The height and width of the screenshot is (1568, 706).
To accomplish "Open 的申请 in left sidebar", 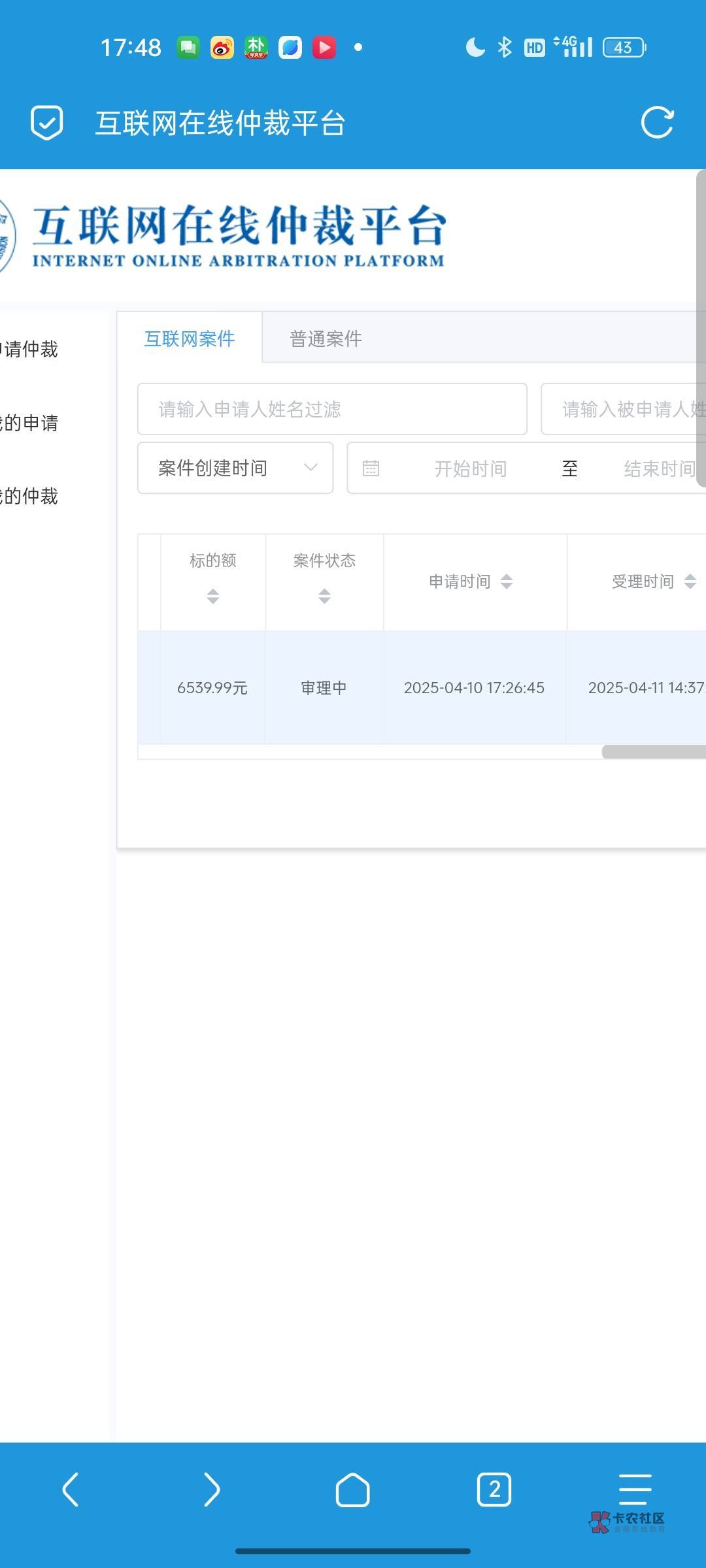I will (x=29, y=423).
